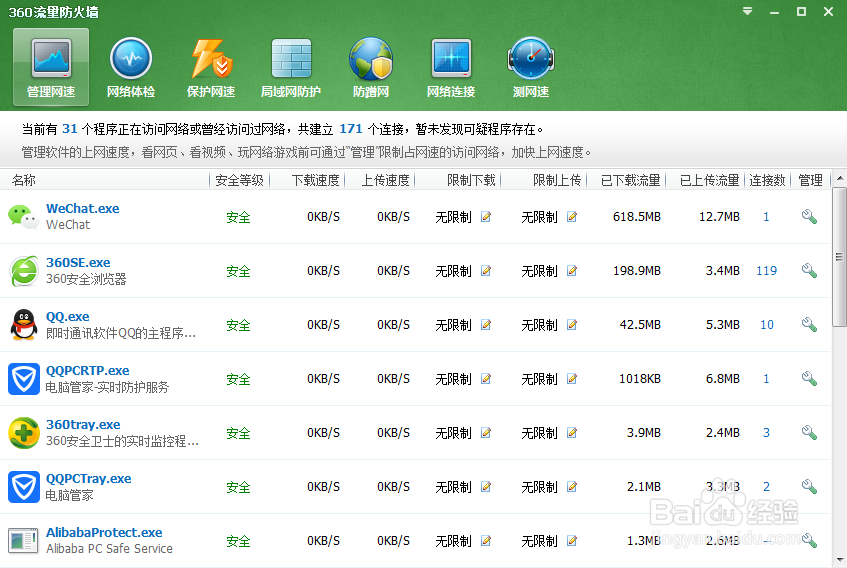Viewport: 847px width, 568px height.
Task: Edit download limit for QQPCTray.exe
Action: tap(486, 486)
